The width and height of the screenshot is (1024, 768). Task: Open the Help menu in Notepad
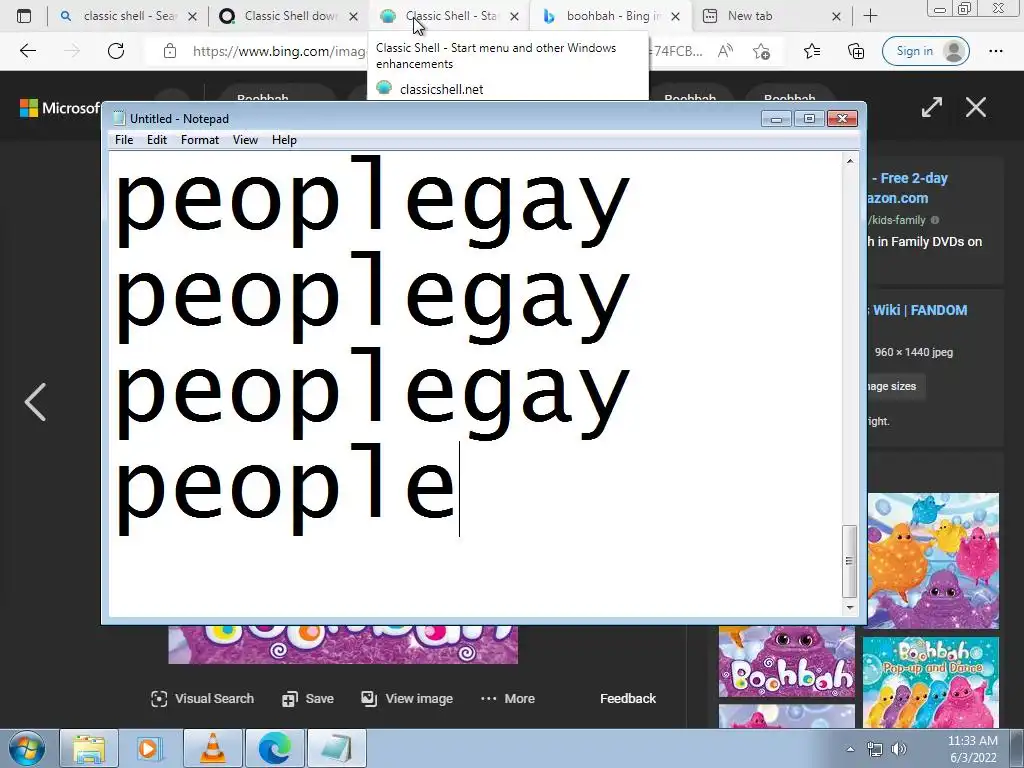(284, 140)
